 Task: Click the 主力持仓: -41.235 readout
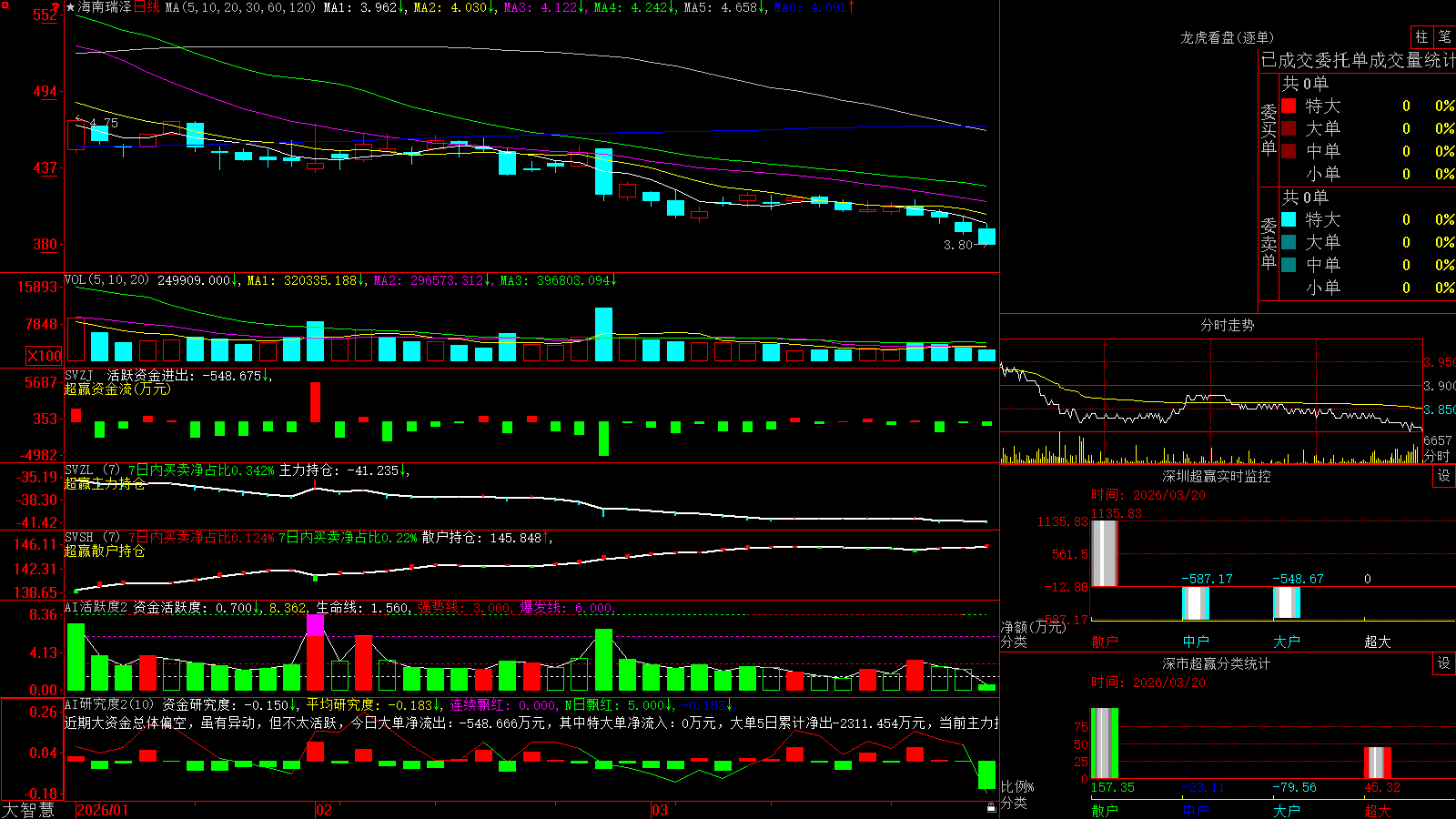click(344, 470)
